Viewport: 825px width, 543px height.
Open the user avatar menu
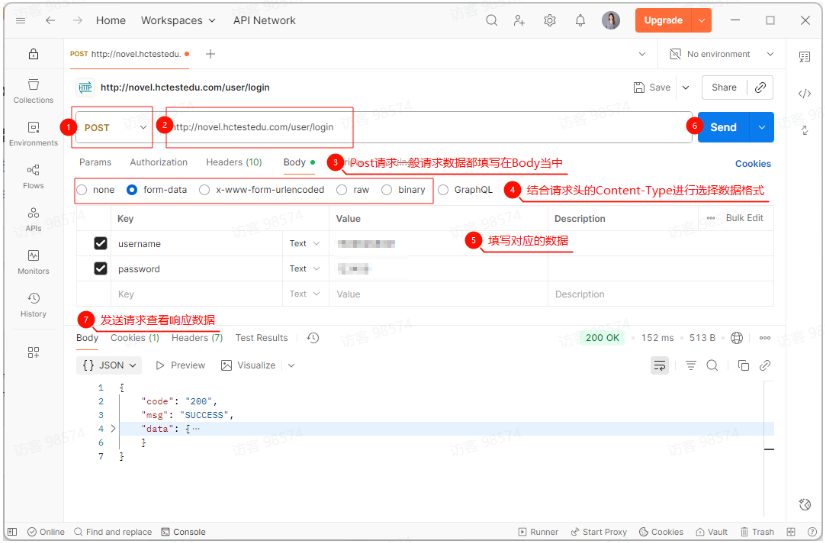tap(611, 21)
